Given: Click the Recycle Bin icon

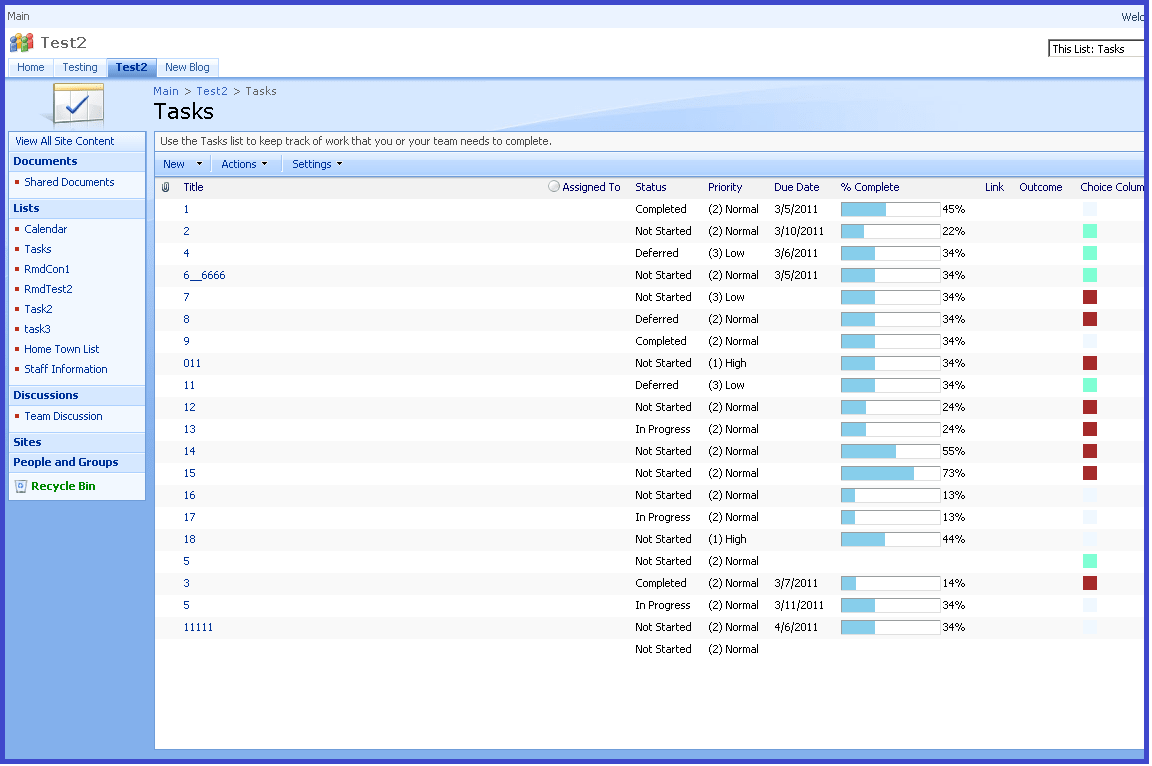Looking at the screenshot, I should pos(21,486).
